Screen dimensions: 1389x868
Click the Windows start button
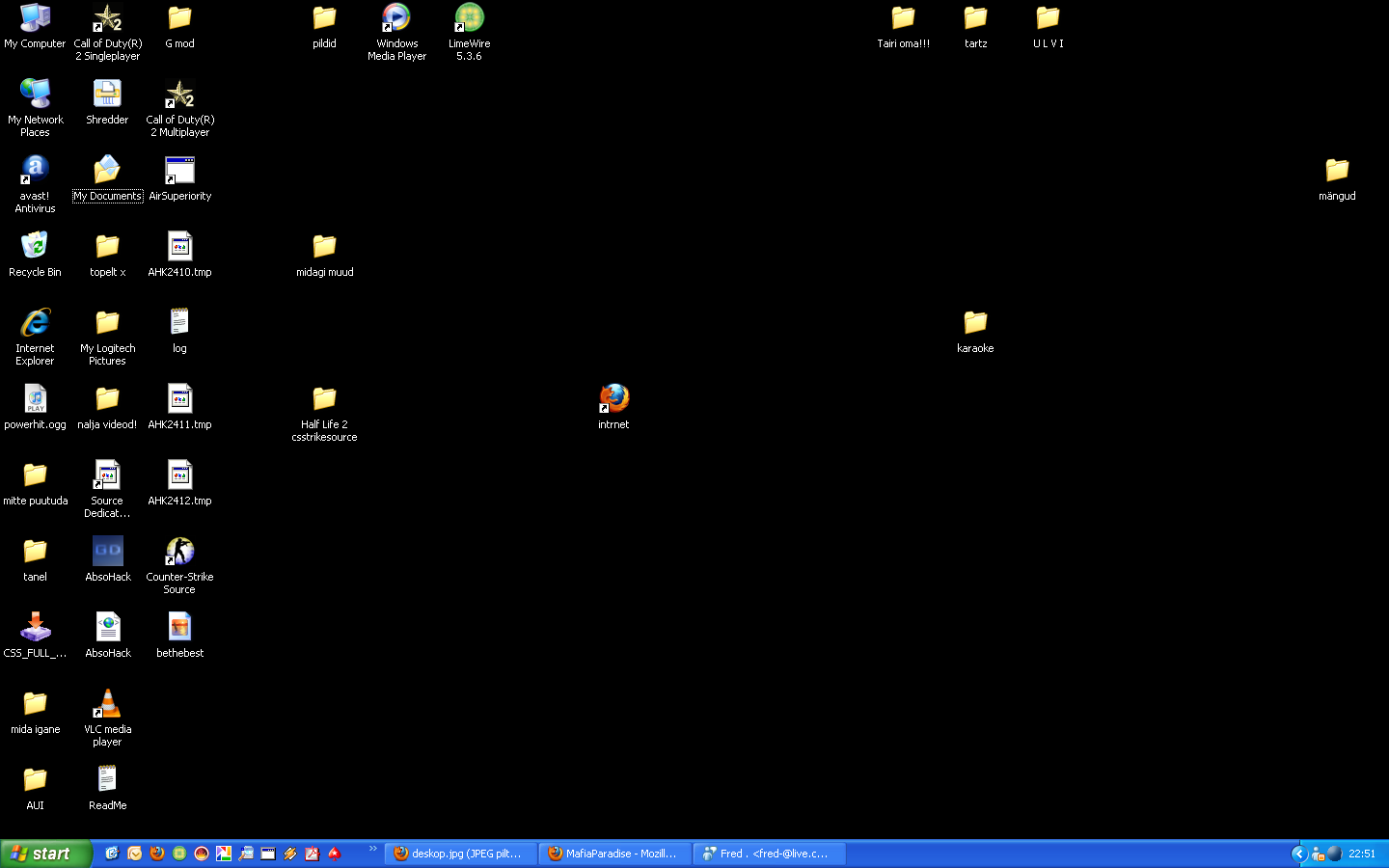(x=45, y=854)
